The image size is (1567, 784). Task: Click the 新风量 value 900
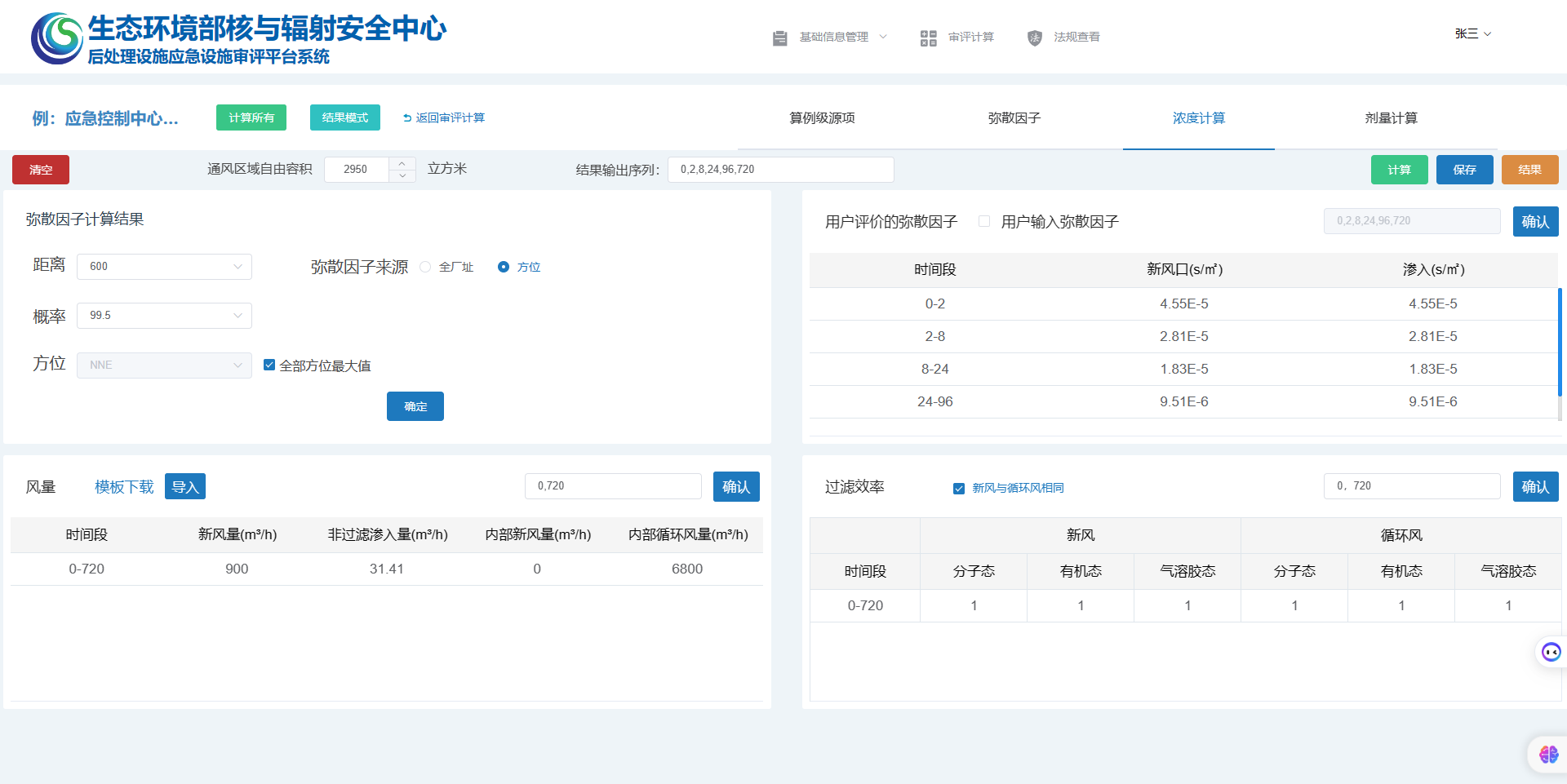(237, 569)
